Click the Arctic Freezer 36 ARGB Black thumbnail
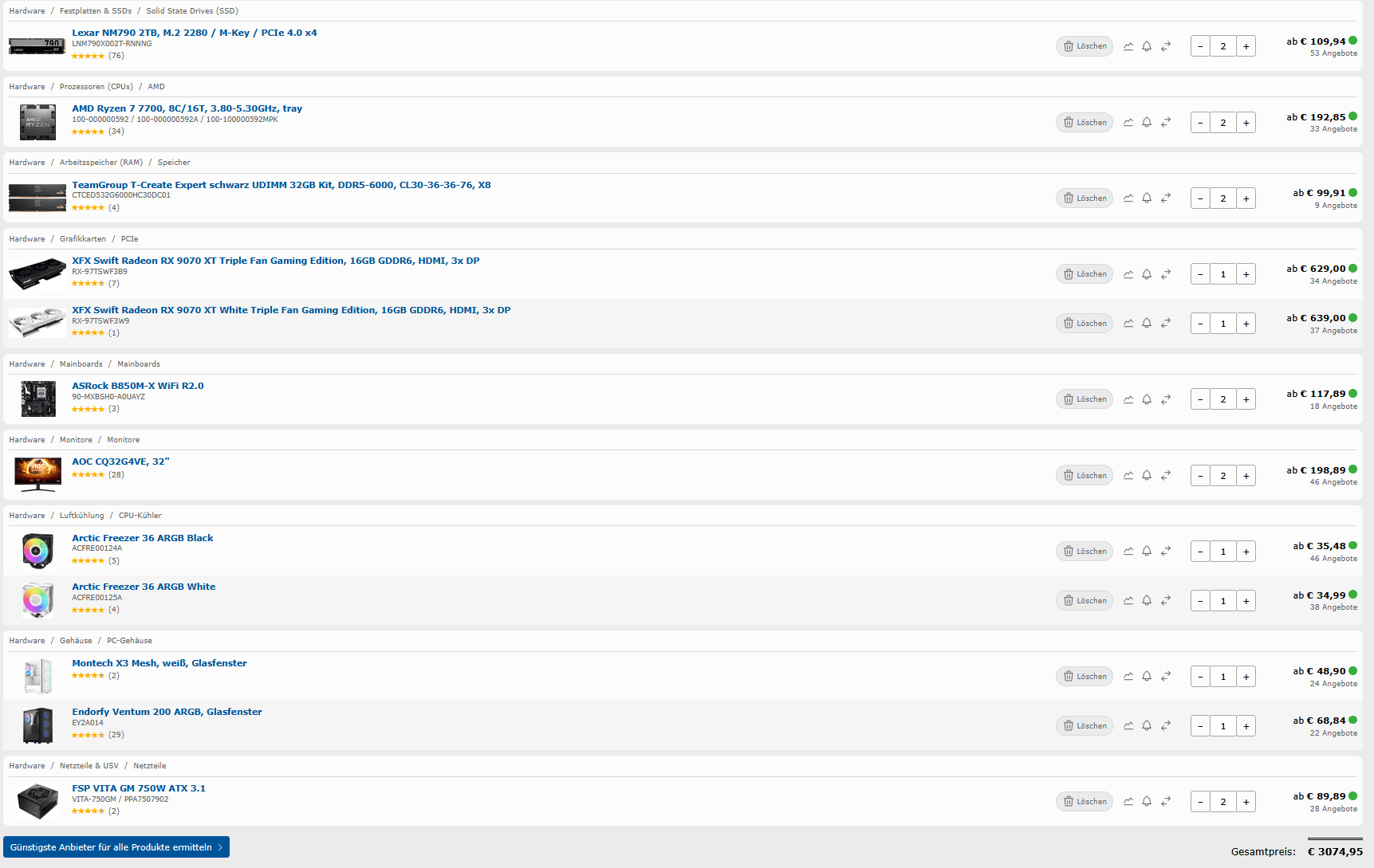 click(x=37, y=551)
